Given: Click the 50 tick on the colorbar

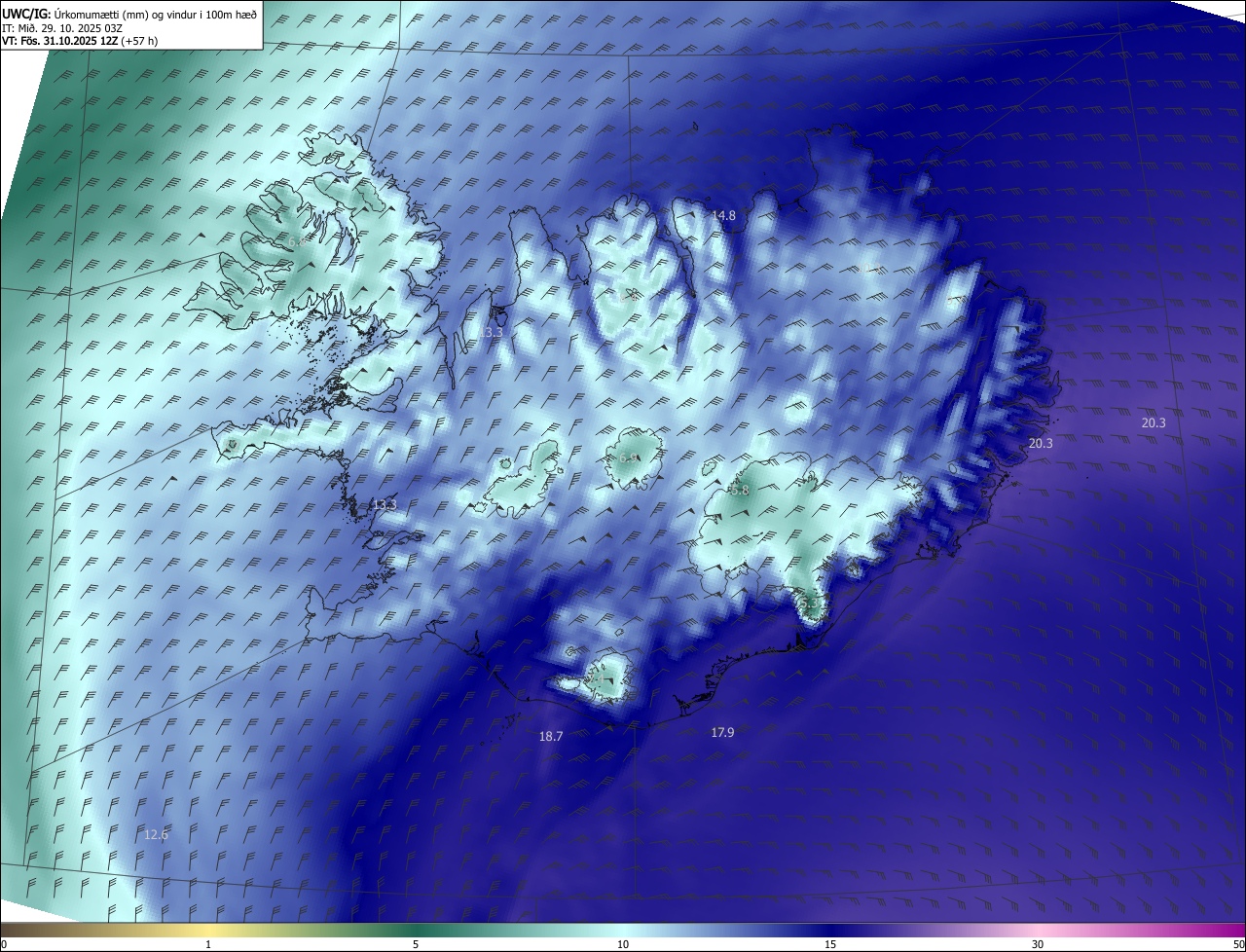Looking at the screenshot, I should [1238, 944].
